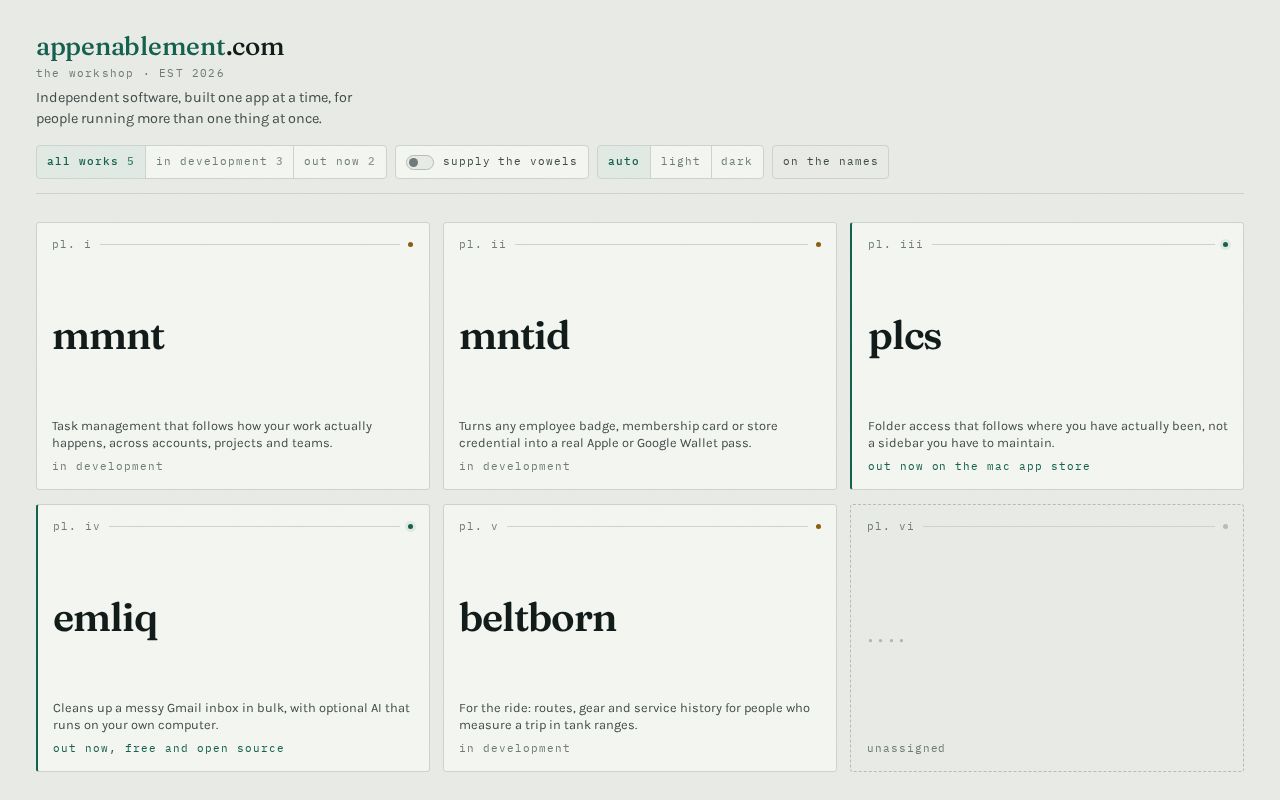This screenshot has width=1280, height=800.
Task: Click "the workshop · EST 2026" subtitle
Action: 130,73
